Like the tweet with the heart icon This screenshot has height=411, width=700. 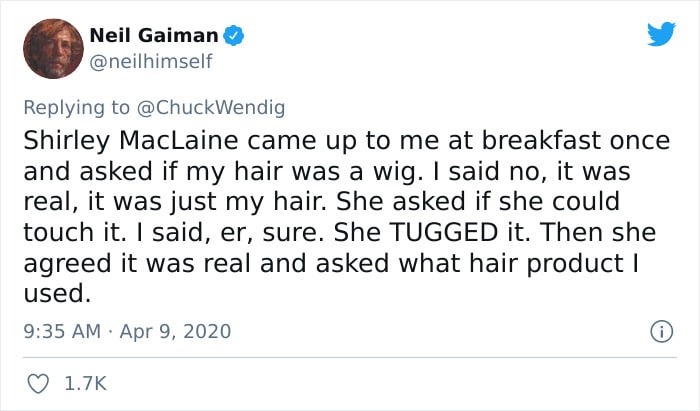(38, 384)
